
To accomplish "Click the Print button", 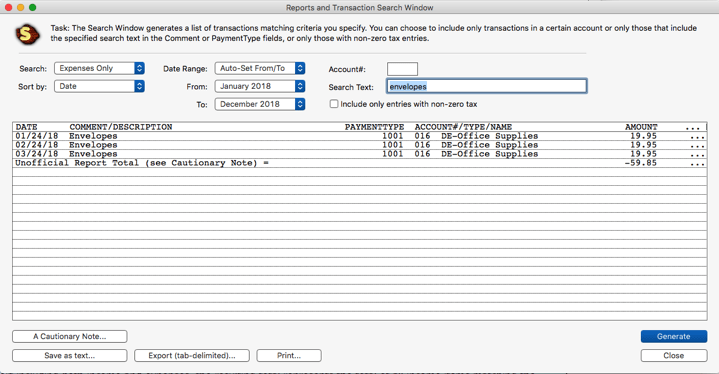I will [x=289, y=356].
